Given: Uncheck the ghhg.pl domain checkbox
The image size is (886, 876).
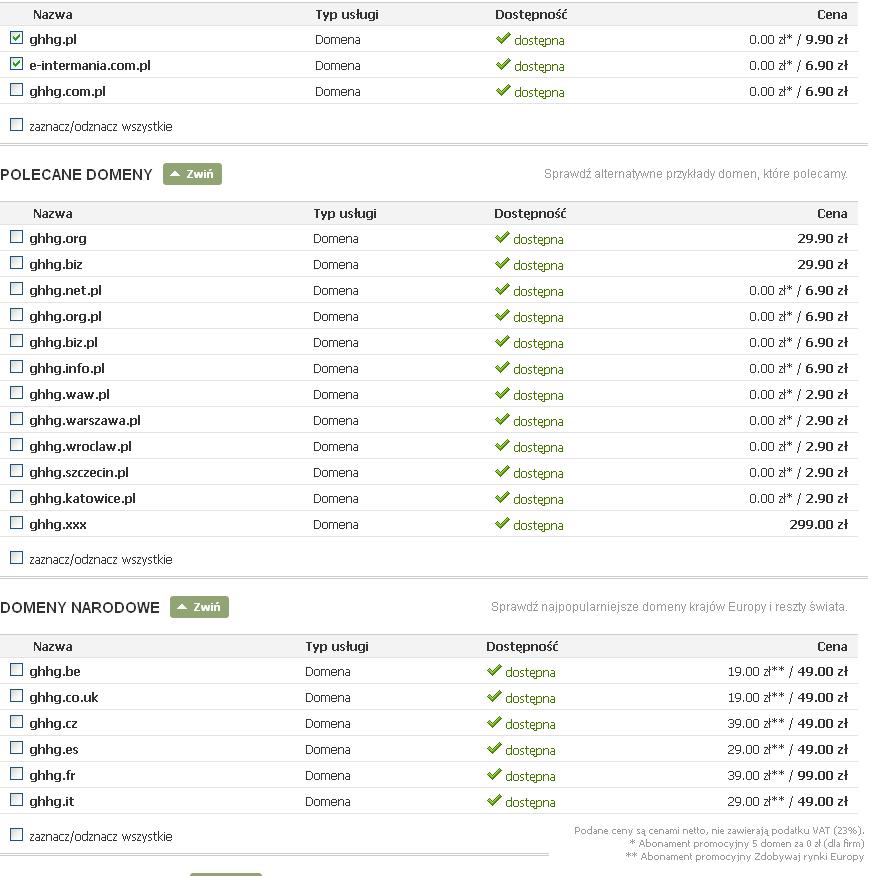Looking at the screenshot, I should click(16, 38).
